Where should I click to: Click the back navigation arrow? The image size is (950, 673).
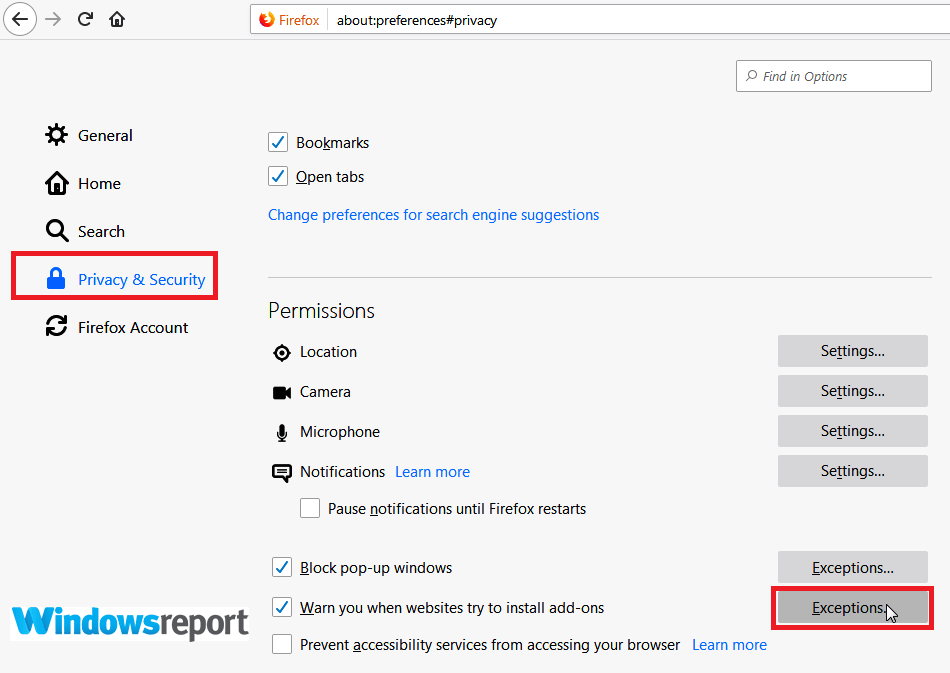[x=20, y=19]
